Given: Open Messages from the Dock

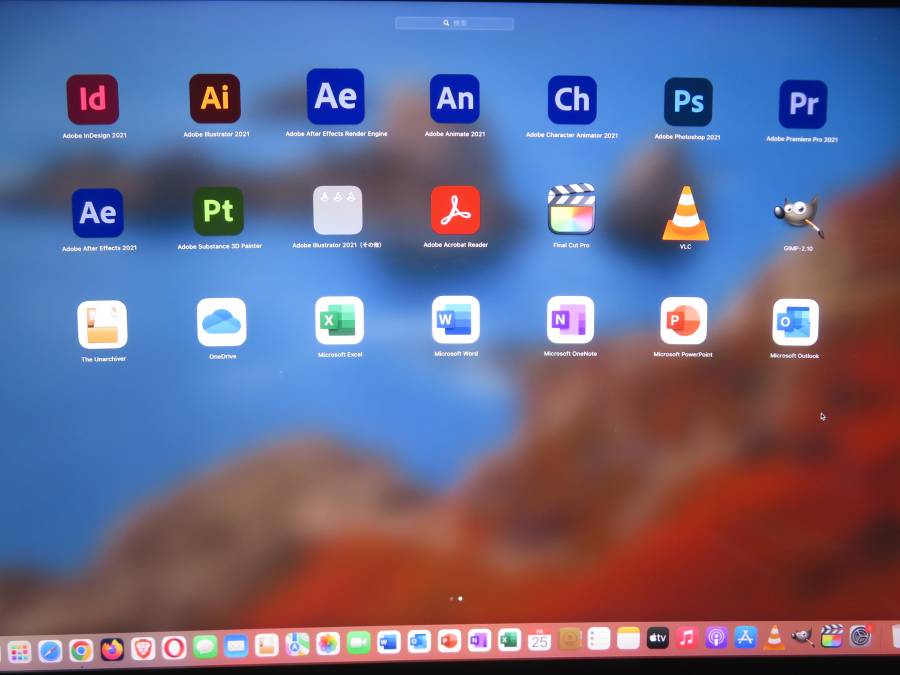Looking at the screenshot, I should point(205,647).
